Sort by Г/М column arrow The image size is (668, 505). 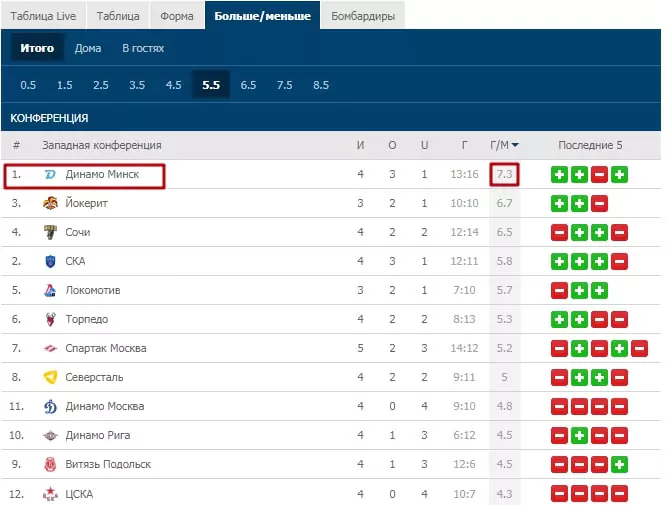(x=515, y=145)
